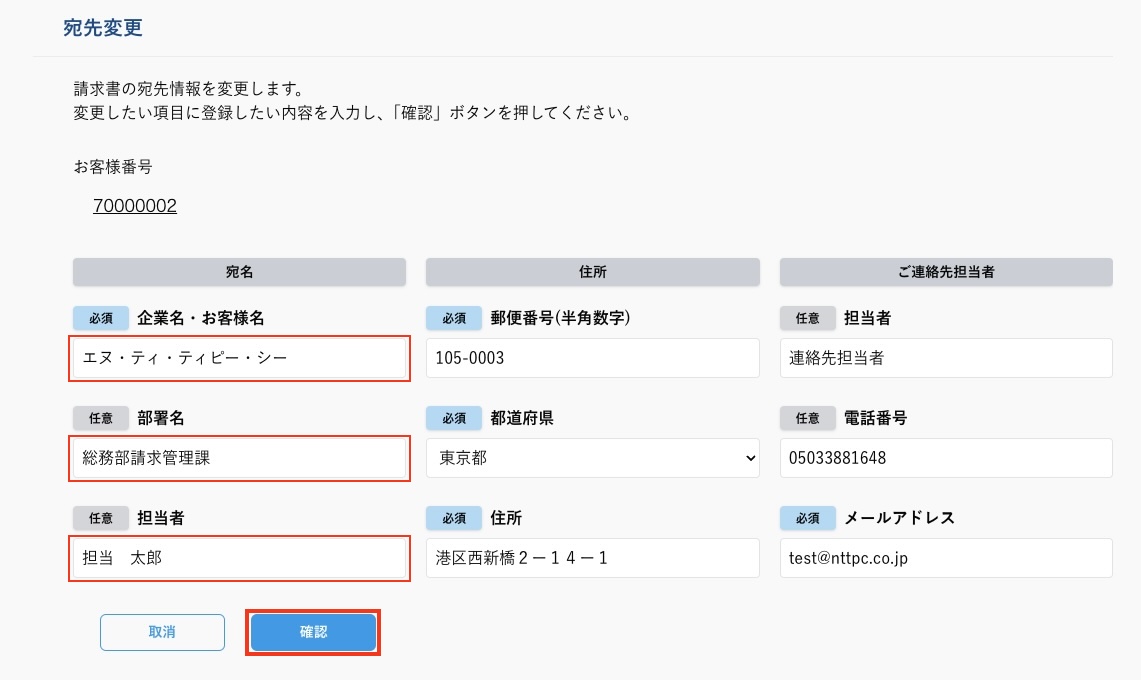Click the 住所 address input field
Viewport: 1141px width, 680px height.
point(592,558)
